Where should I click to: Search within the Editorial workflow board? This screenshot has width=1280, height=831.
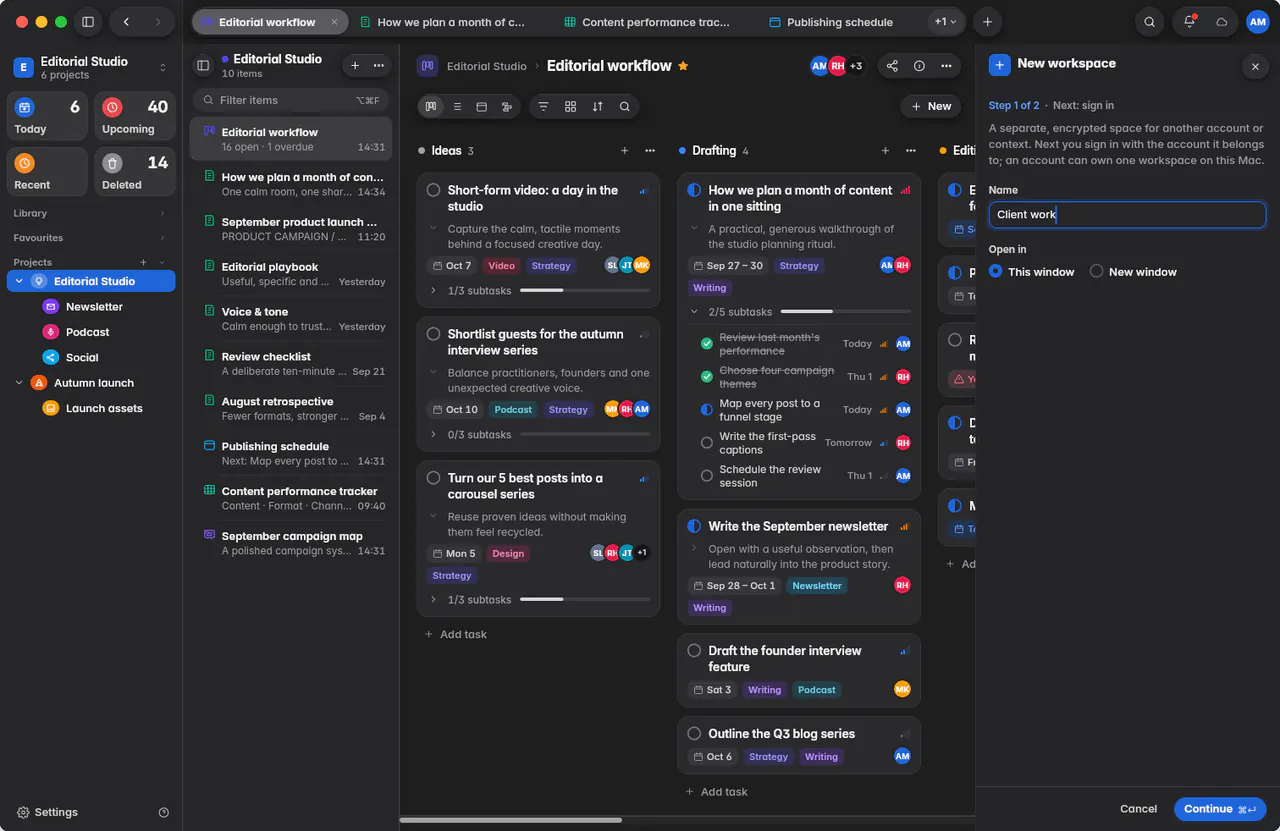pos(624,106)
